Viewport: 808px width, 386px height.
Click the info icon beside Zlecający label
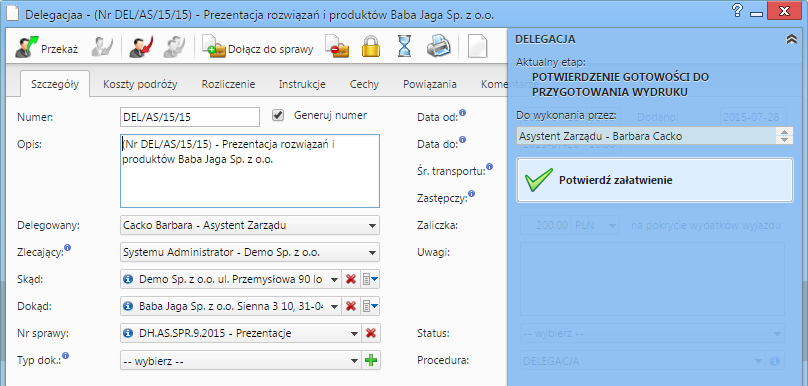(68, 249)
